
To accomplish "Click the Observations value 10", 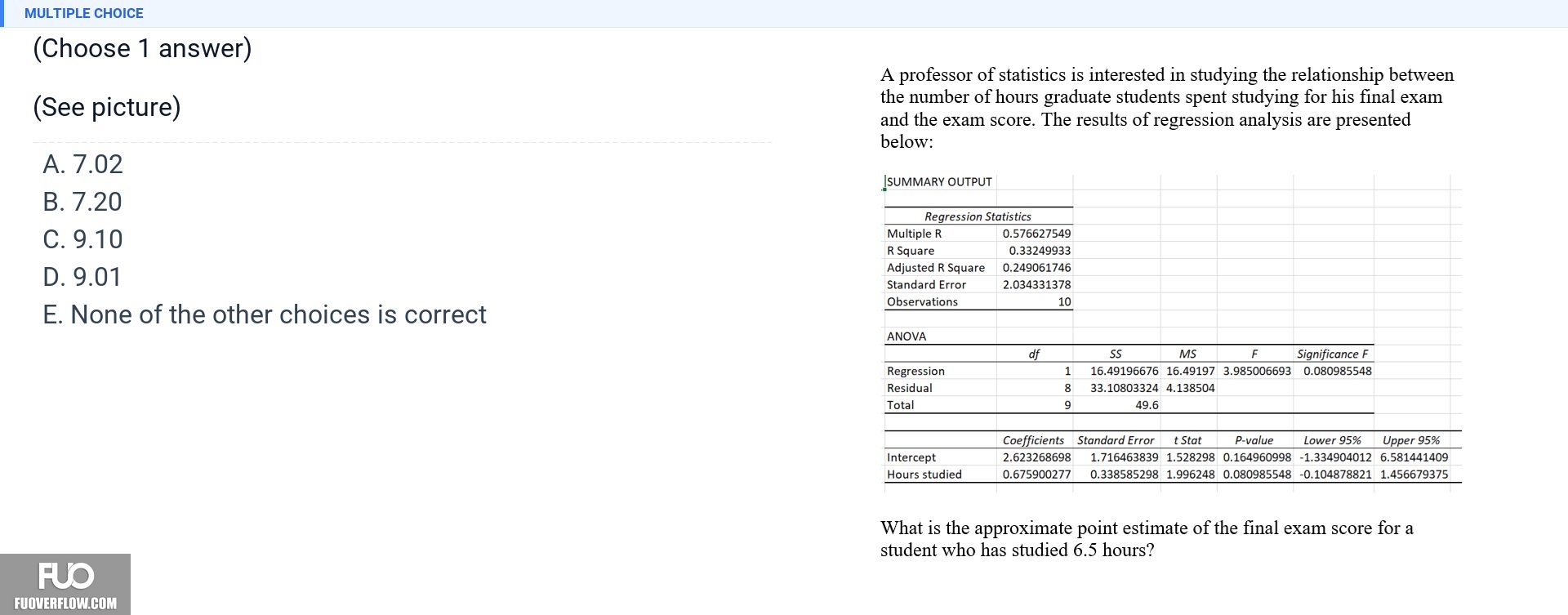I will [1064, 302].
